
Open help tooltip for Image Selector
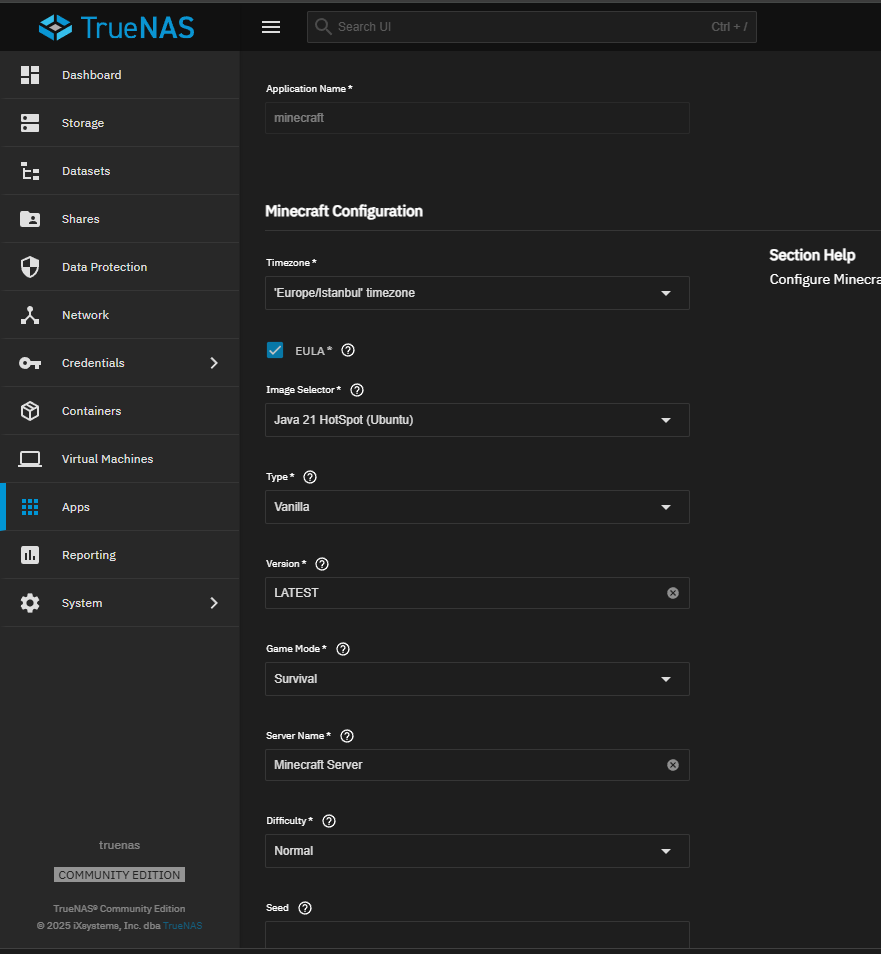click(357, 390)
